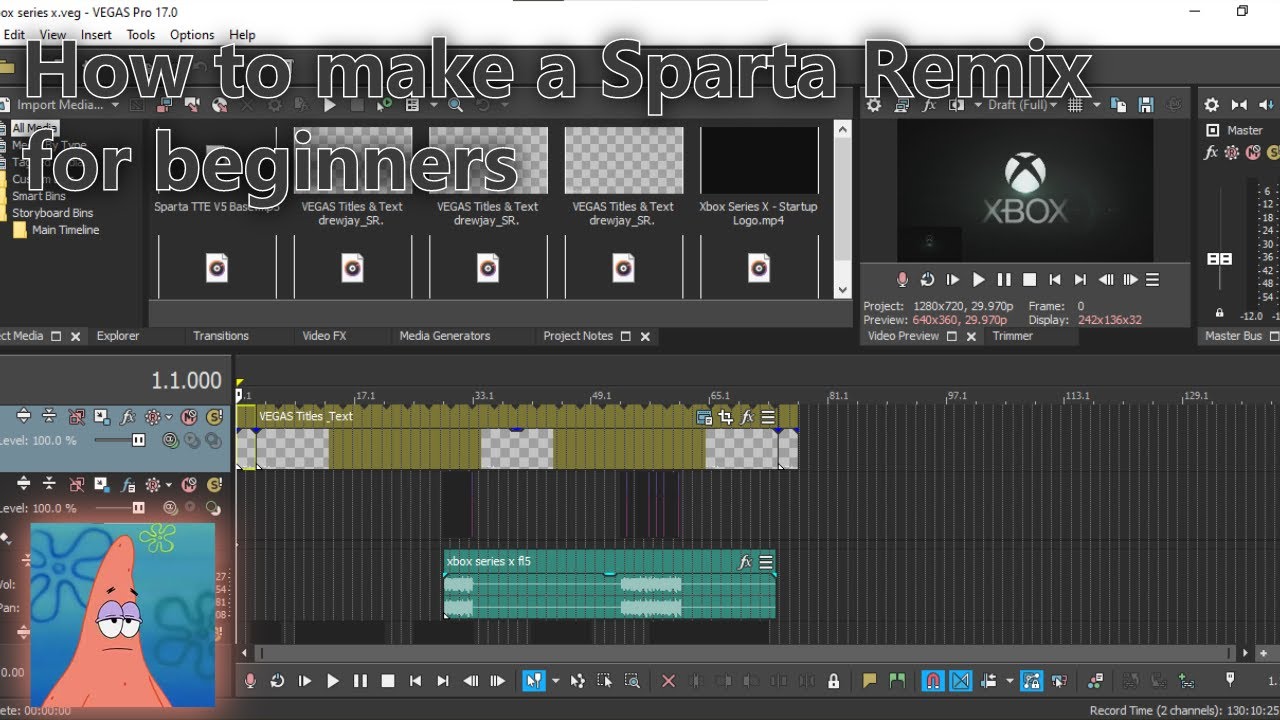Select Normal Edit tool in timeline toolbar
The image size is (1280, 720).
[x=534, y=681]
